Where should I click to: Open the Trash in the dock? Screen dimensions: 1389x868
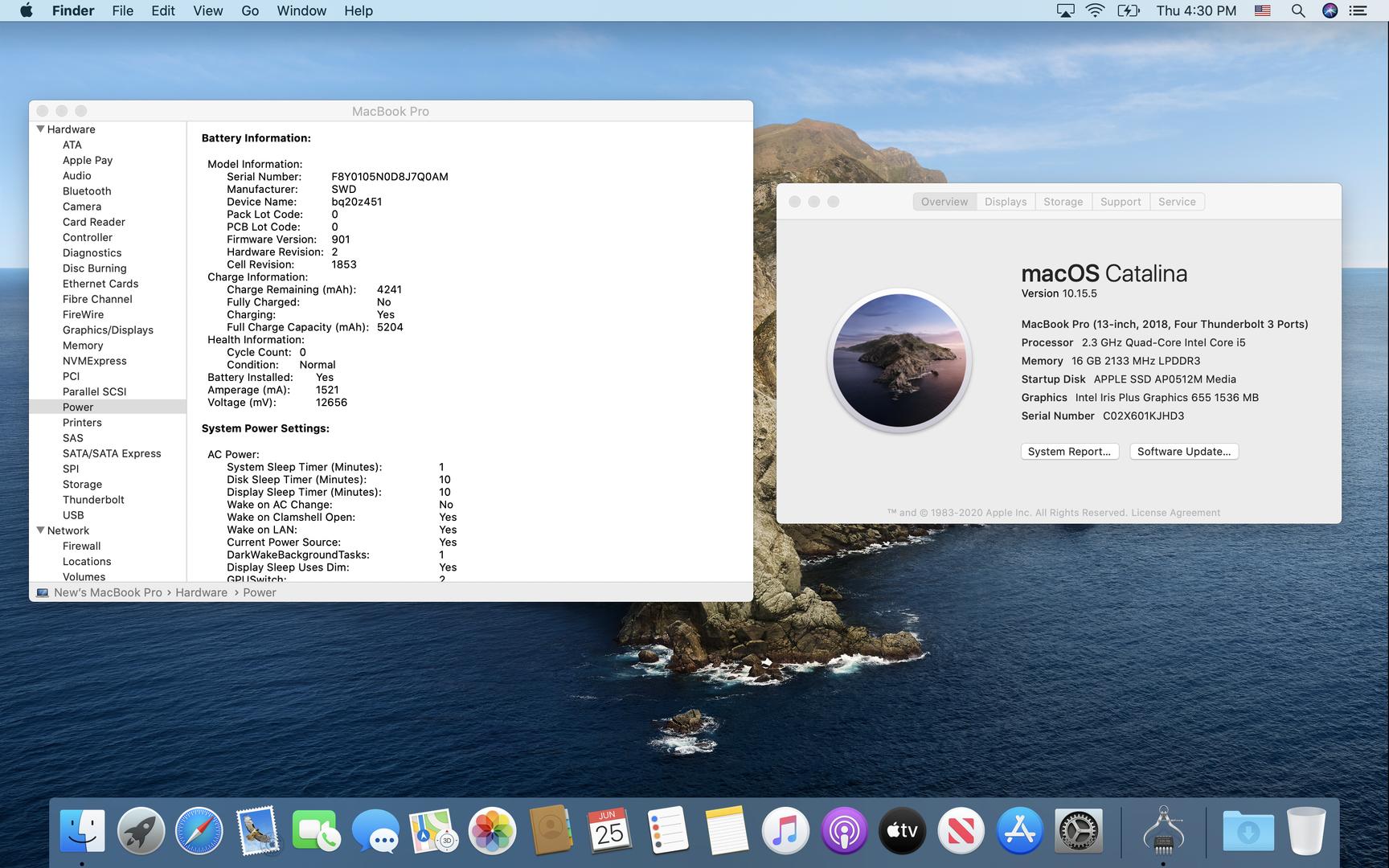click(x=1306, y=830)
